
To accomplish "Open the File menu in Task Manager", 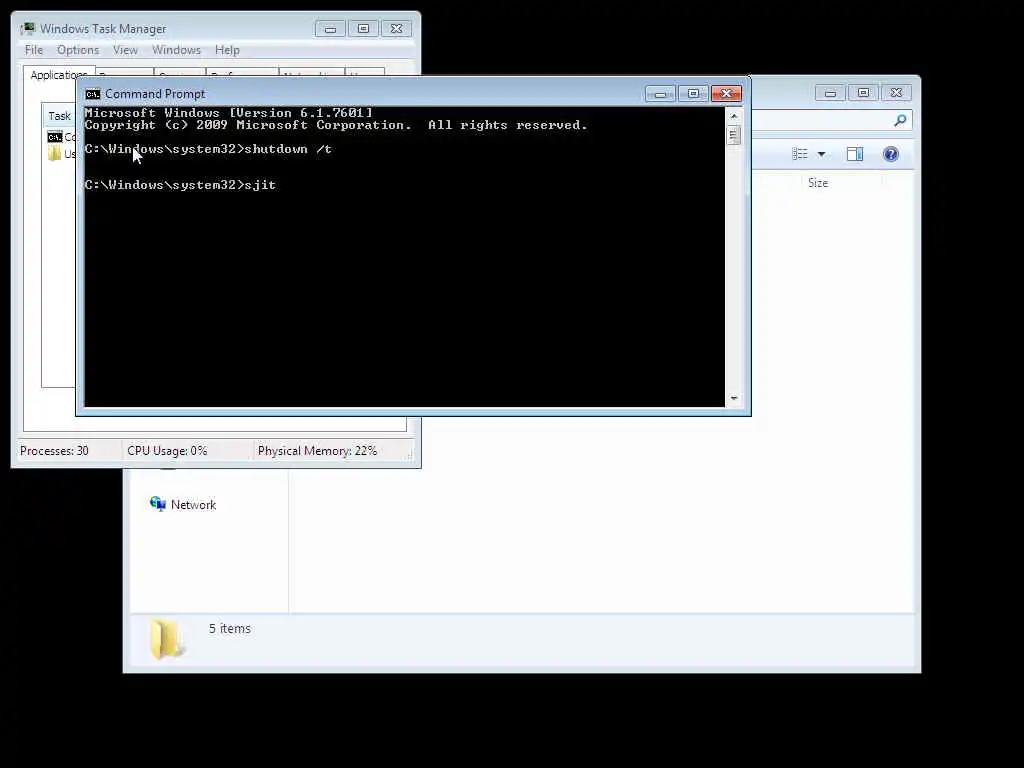I will 34,50.
